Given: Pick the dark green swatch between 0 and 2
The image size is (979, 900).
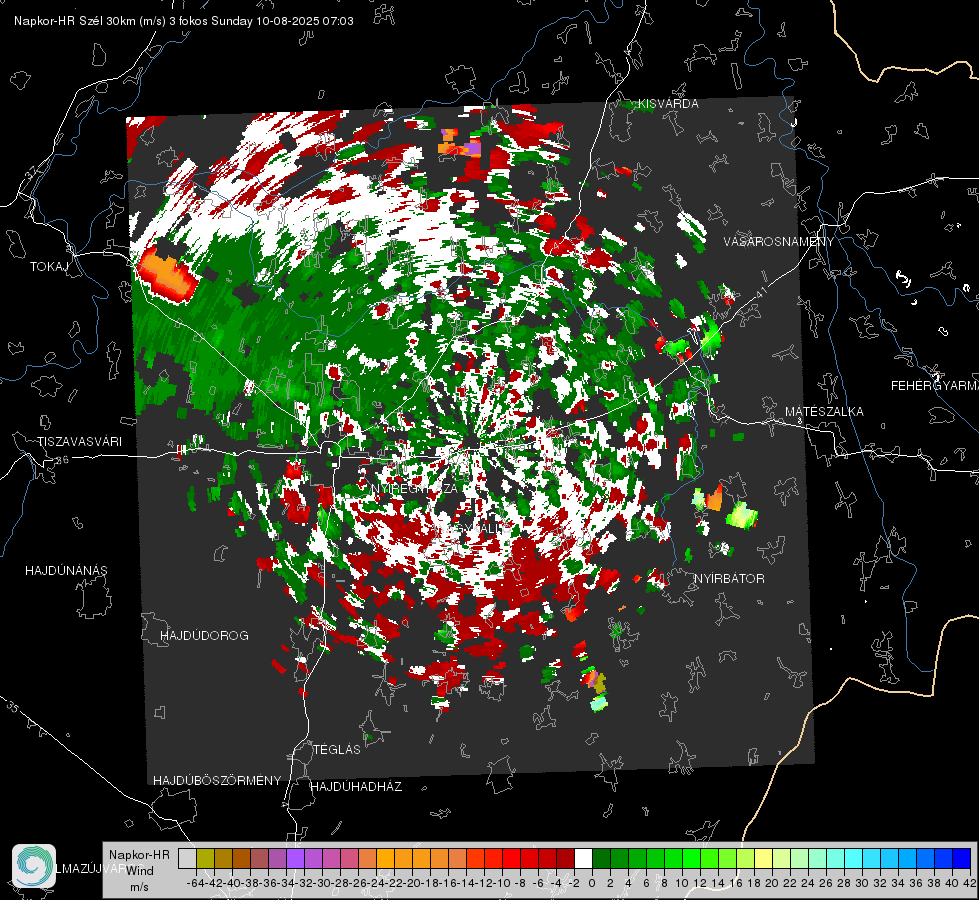Looking at the screenshot, I should click(x=601, y=858).
